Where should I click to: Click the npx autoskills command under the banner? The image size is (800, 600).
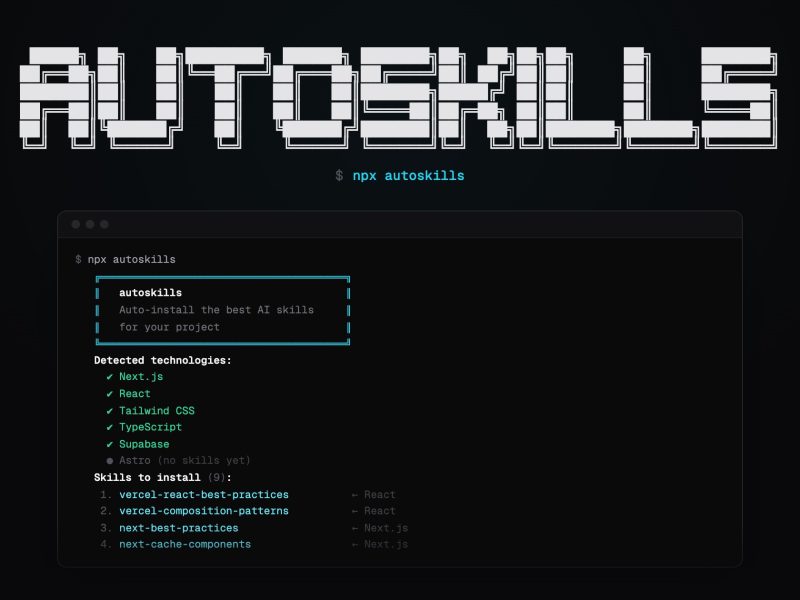pos(398,174)
